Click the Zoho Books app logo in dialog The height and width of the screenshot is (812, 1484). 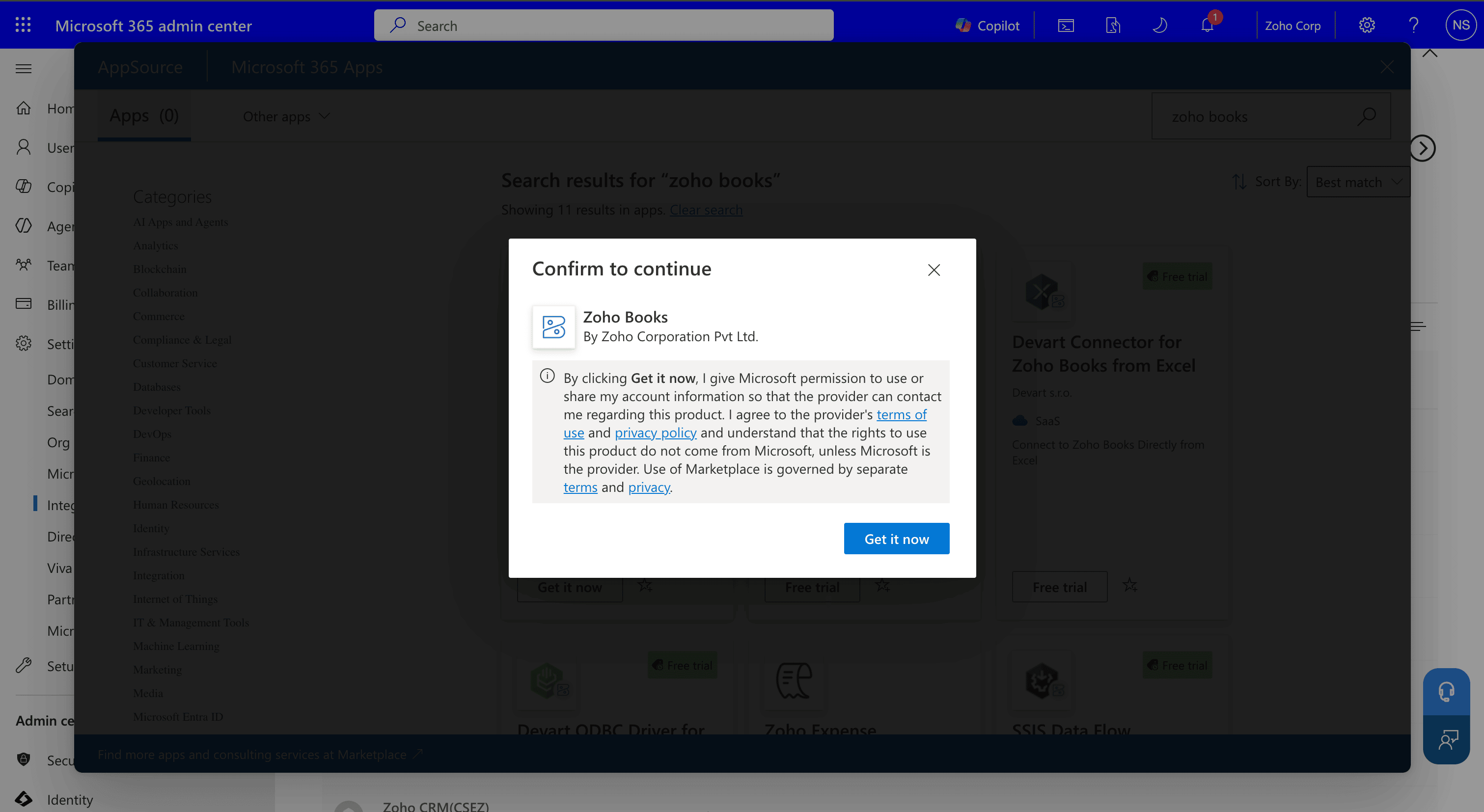[x=553, y=327]
